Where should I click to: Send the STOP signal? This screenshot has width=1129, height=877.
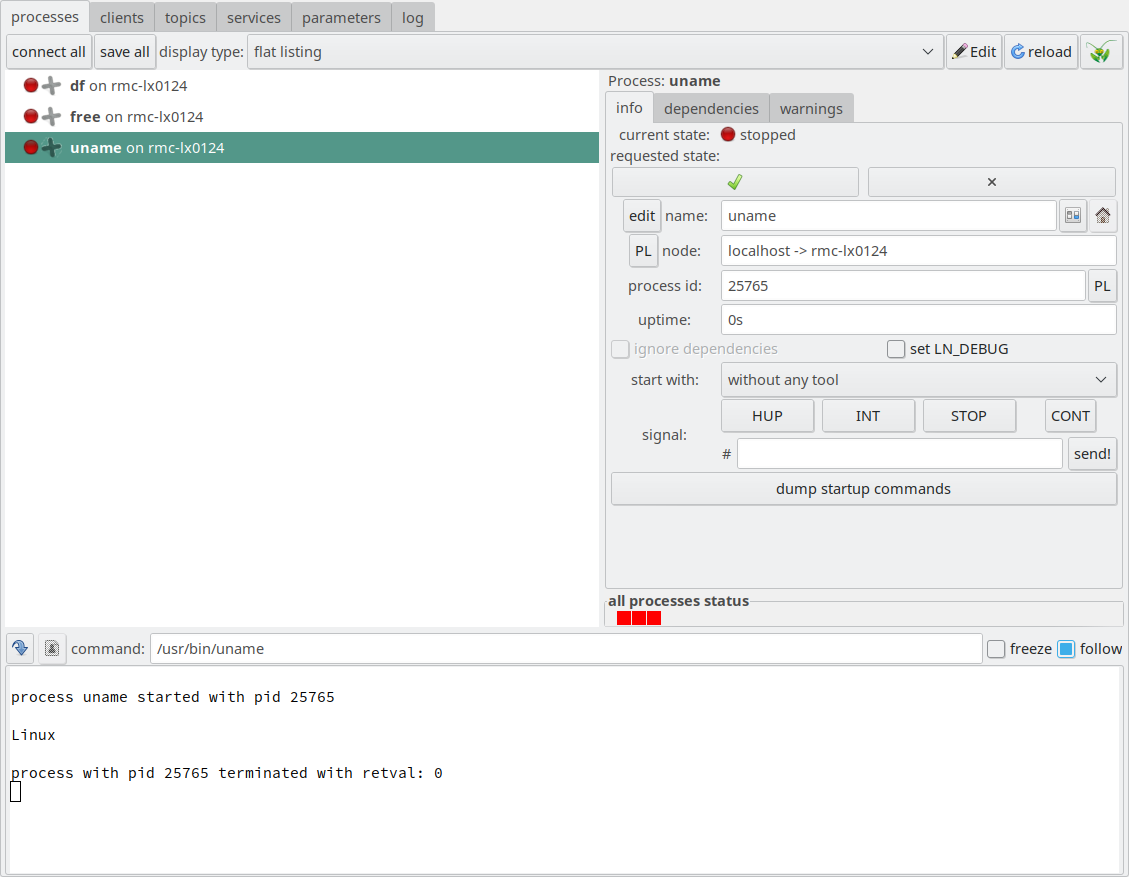tap(968, 415)
